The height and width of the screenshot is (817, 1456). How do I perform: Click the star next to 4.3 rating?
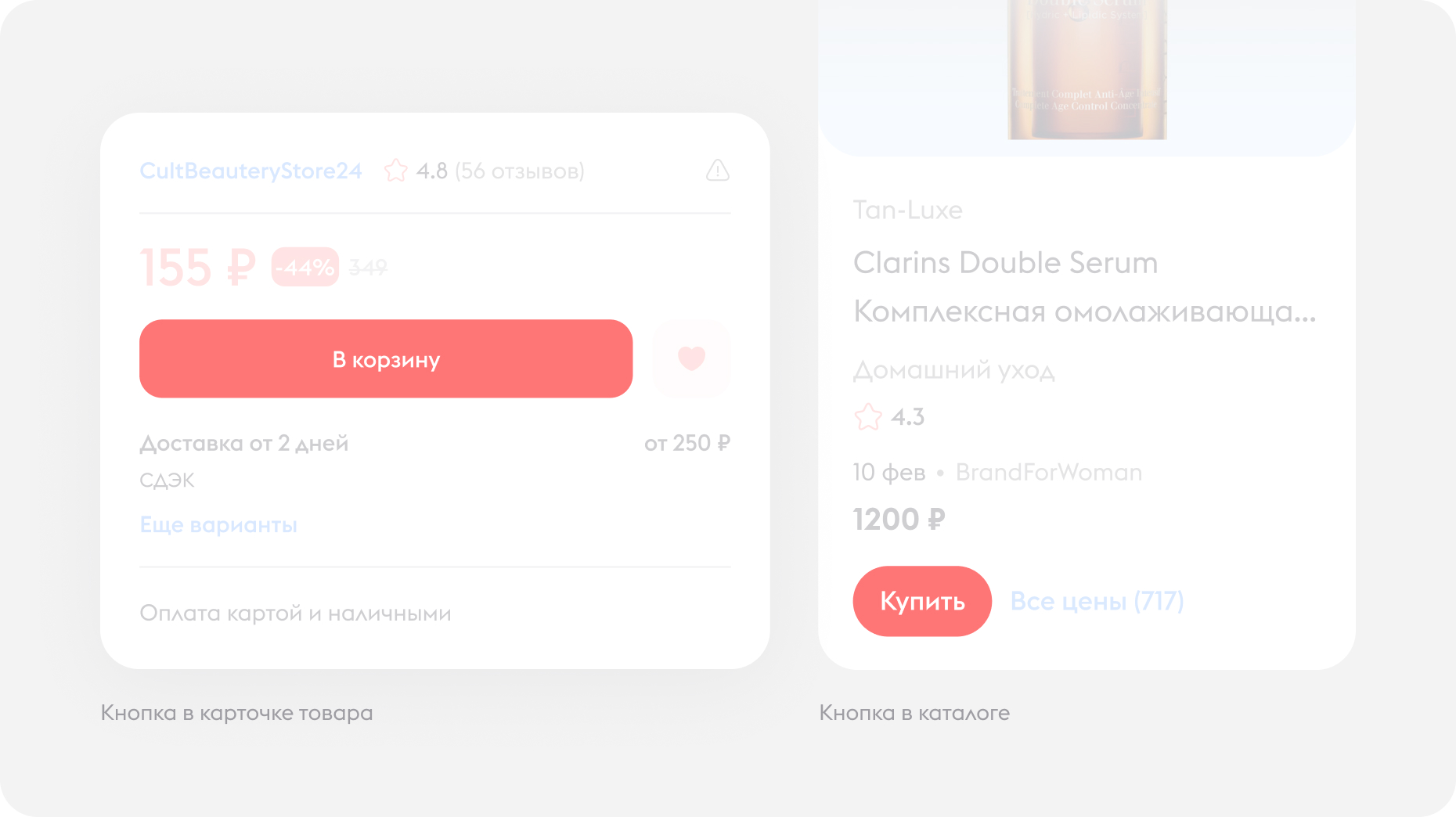tap(867, 417)
